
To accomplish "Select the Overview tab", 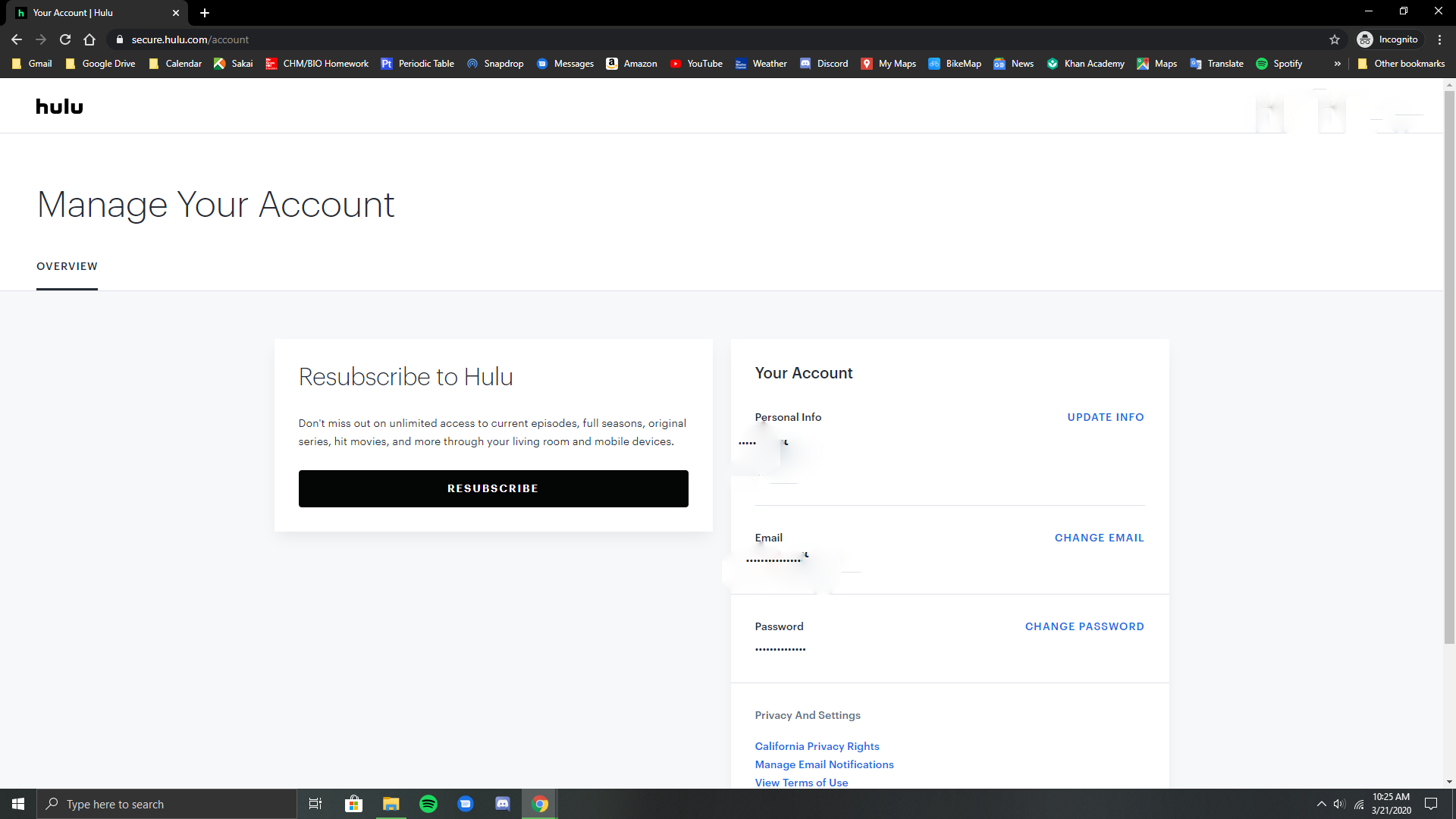I will click(x=67, y=266).
